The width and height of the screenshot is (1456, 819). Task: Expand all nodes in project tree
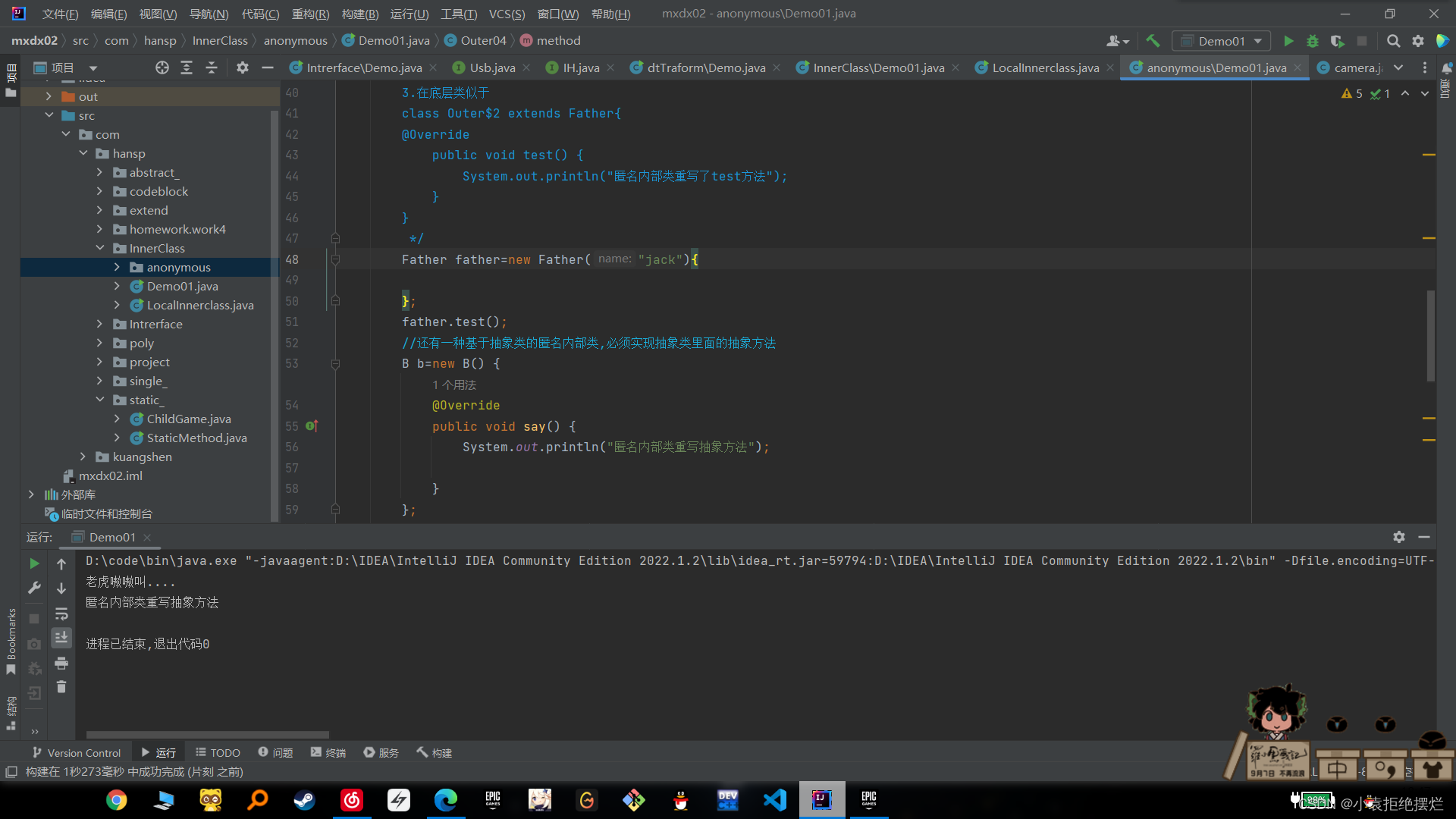pos(187,68)
